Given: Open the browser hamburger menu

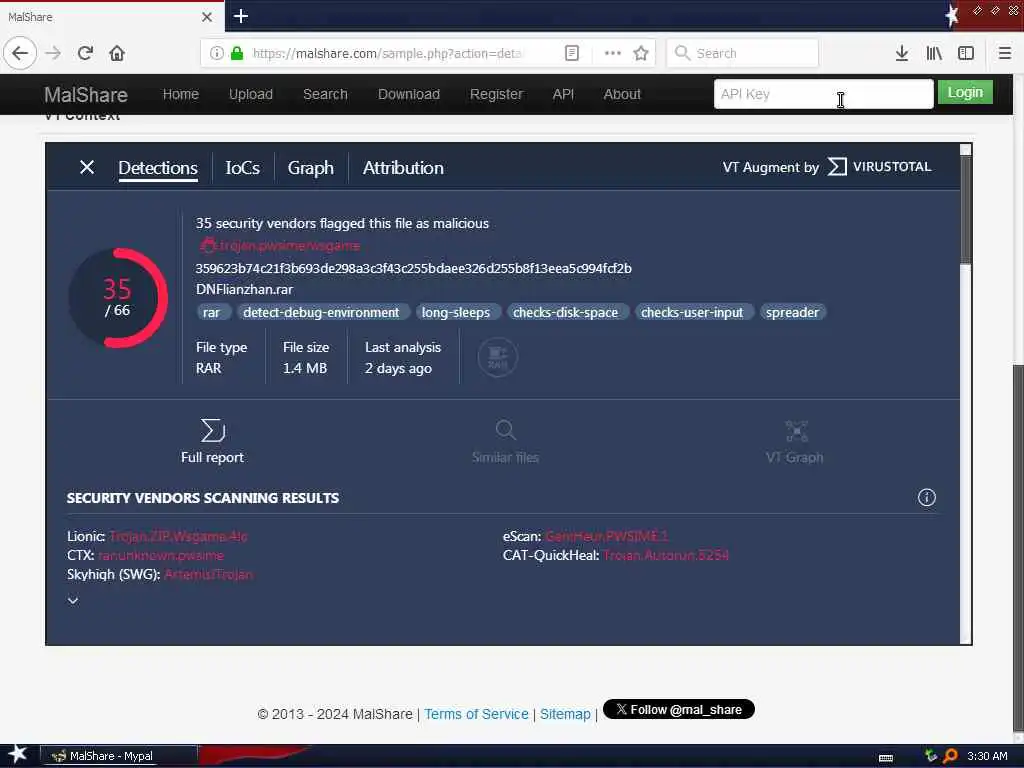Looking at the screenshot, I should [x=1004, y=53].
